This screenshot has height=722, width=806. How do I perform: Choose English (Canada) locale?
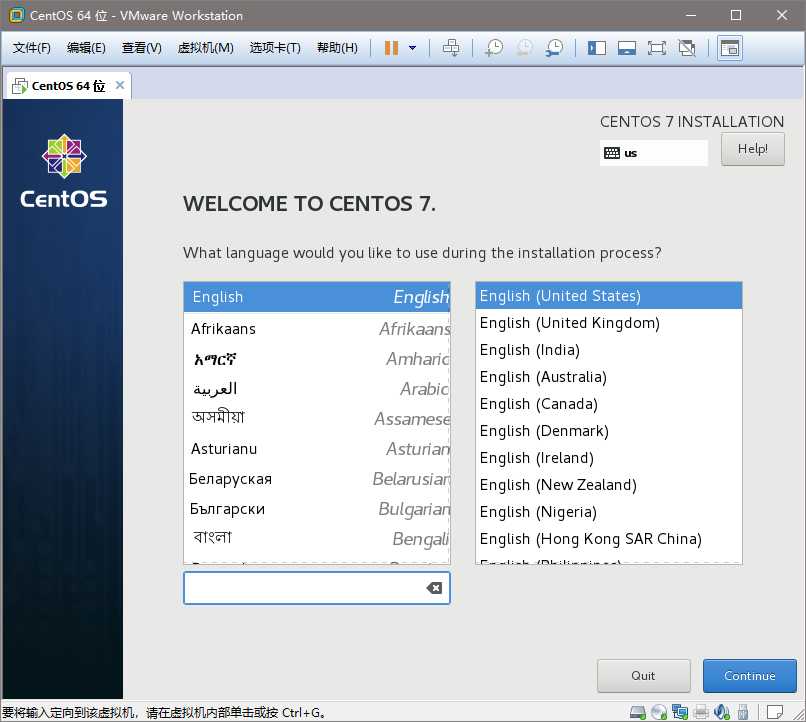(609, 404)
